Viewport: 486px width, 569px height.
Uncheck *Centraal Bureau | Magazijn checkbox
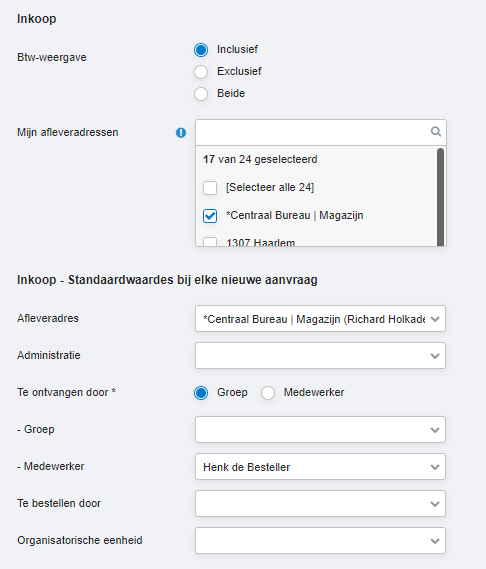click(x=210, y=216)
